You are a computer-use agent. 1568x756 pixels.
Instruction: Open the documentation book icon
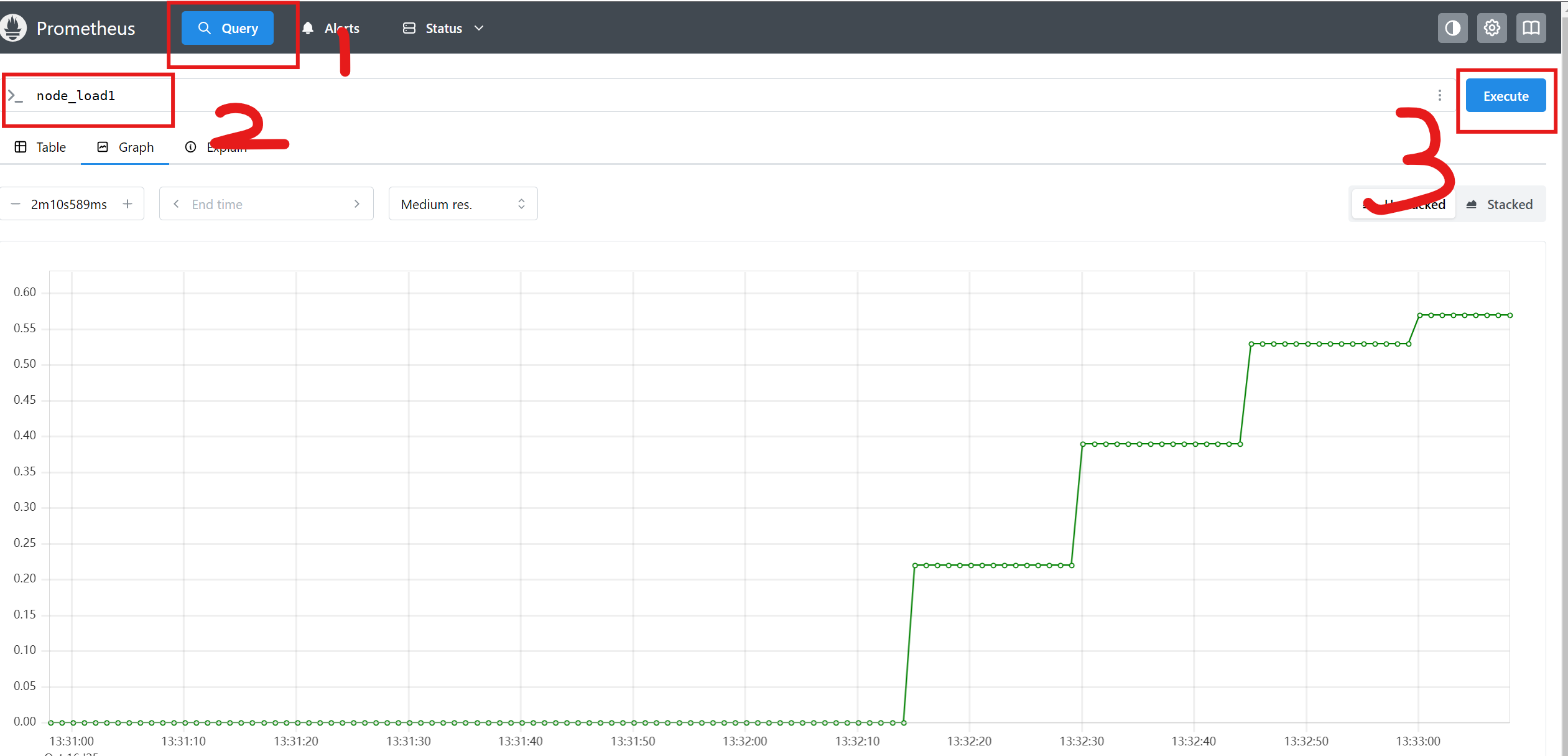point(1531,28)
